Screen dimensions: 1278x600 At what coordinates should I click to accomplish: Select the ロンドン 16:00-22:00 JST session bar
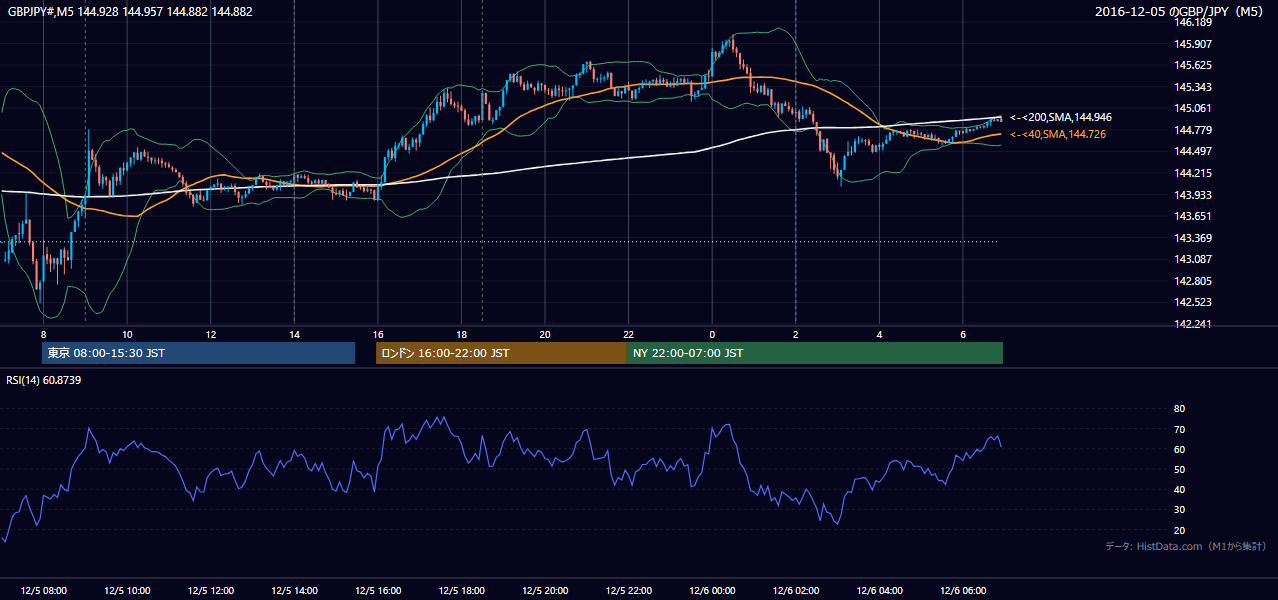(501, 353)
